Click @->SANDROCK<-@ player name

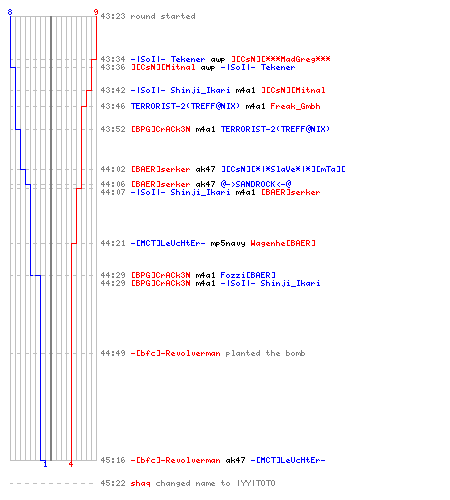[256, 184]
